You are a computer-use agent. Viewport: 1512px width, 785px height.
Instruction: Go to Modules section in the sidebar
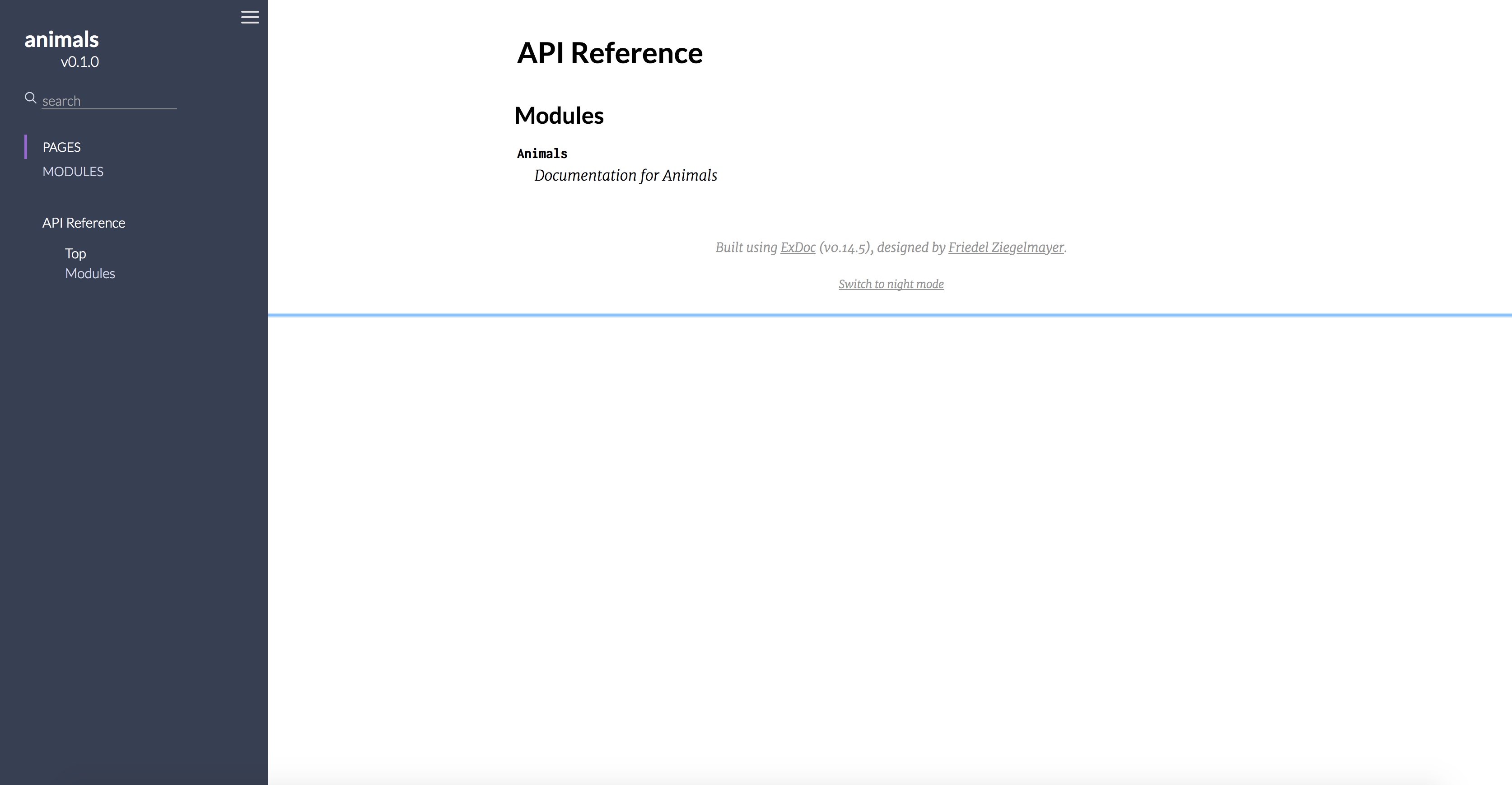pos(90,274)
